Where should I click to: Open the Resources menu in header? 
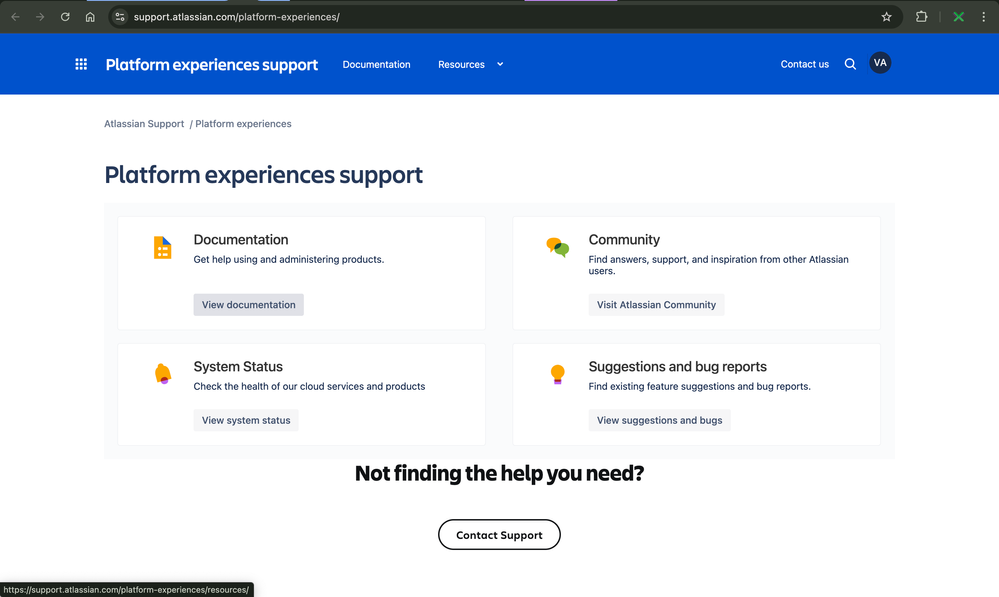(461, 64)
